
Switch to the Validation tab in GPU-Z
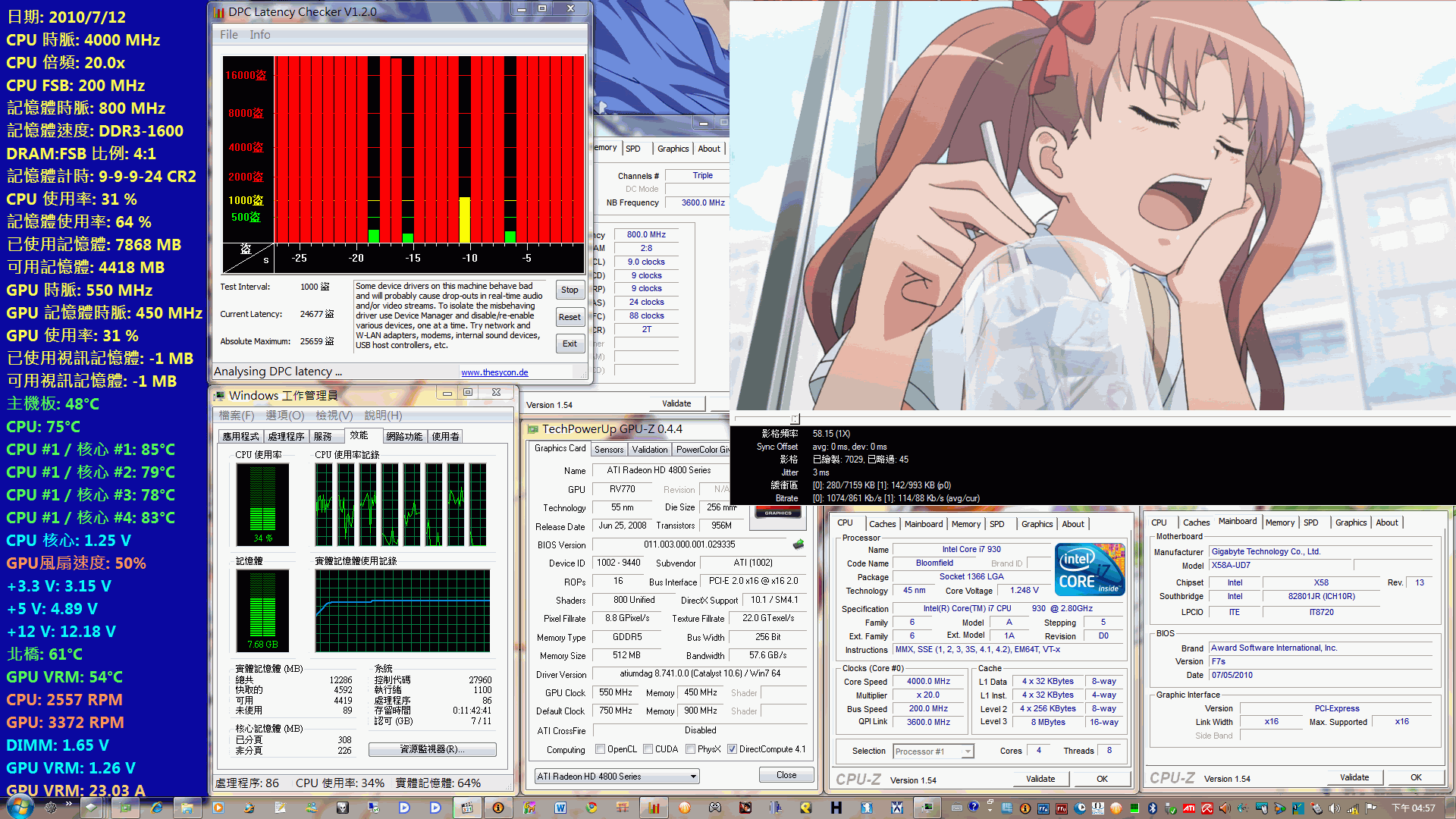(650, 450)
